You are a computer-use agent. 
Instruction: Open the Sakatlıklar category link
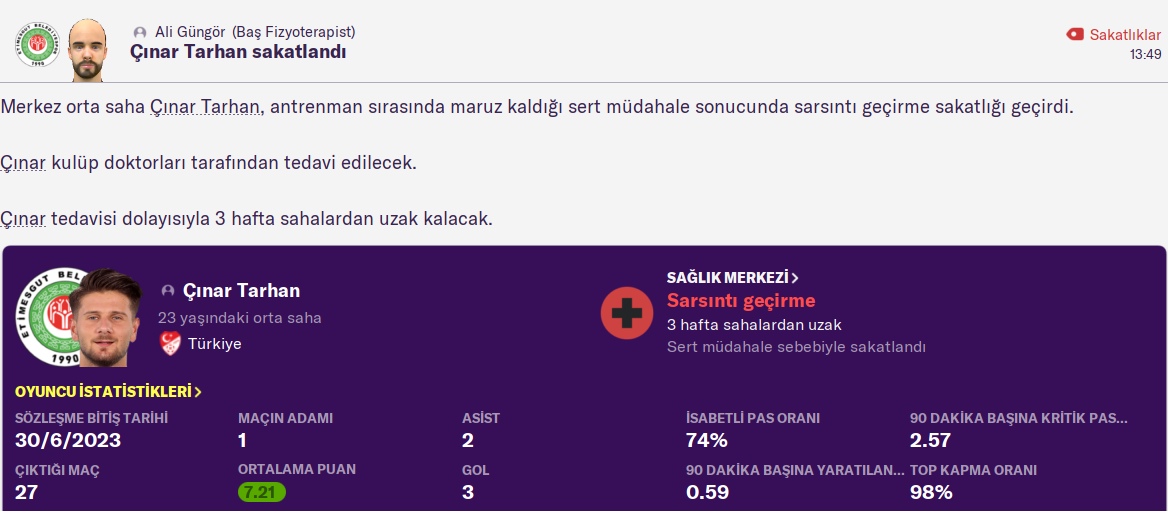[x=1125, y=34]
